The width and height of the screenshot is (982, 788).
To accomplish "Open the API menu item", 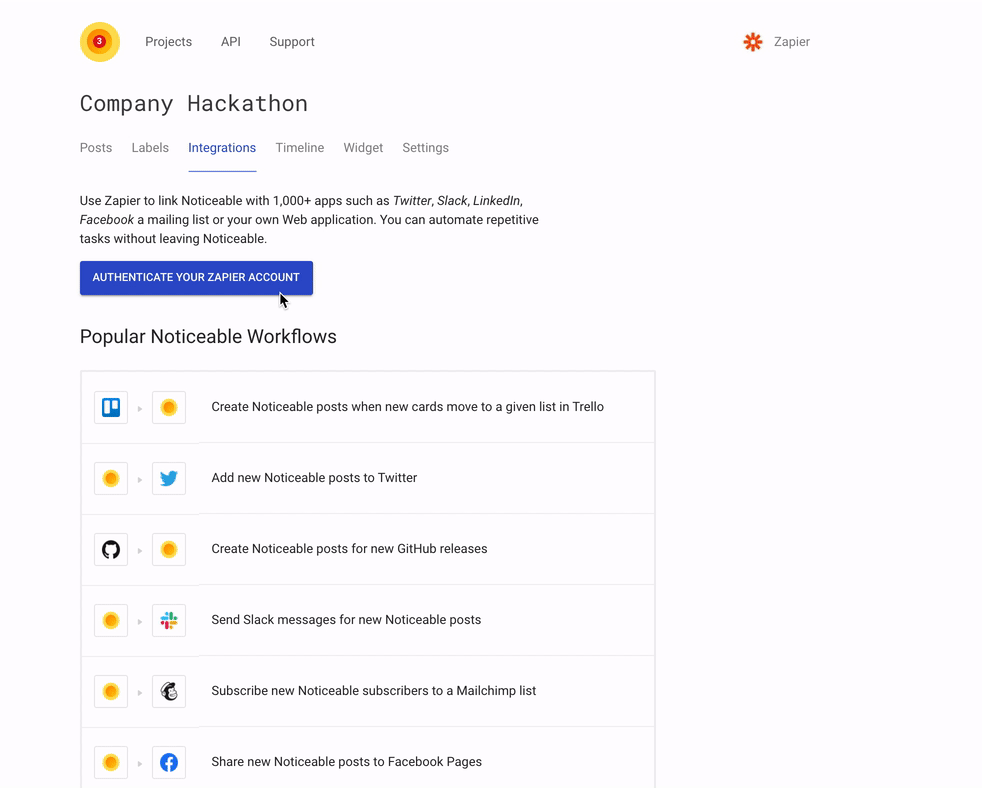I will (x=230, y=42).
